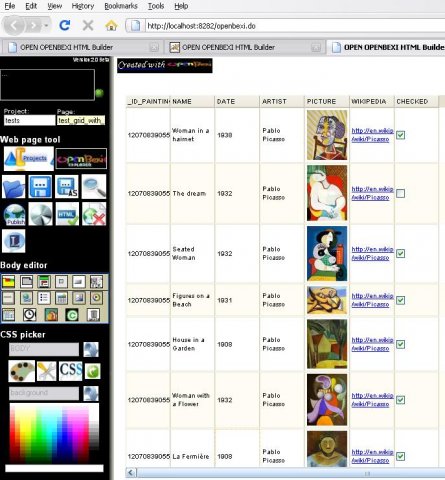
Task: Open the blue L bubble icon
Action: 14,241
